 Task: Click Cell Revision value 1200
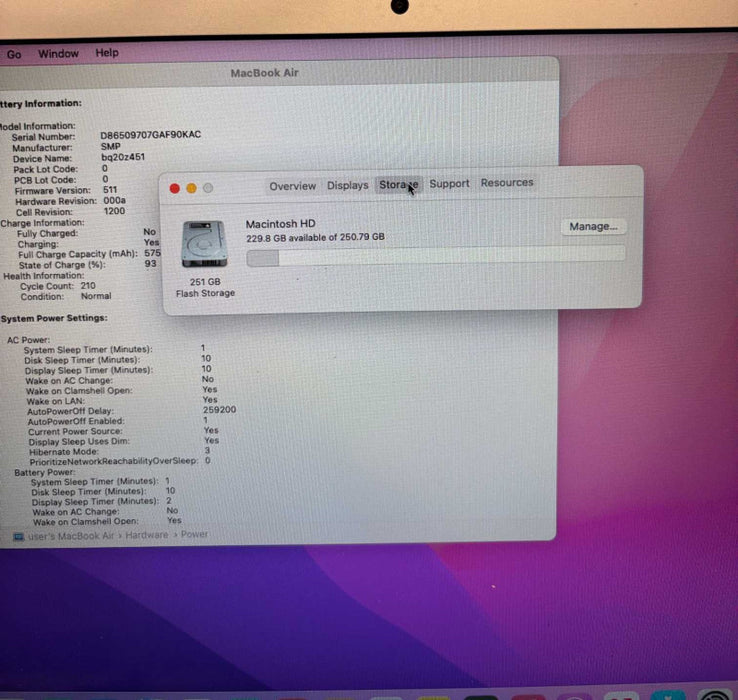click(114, 211)
